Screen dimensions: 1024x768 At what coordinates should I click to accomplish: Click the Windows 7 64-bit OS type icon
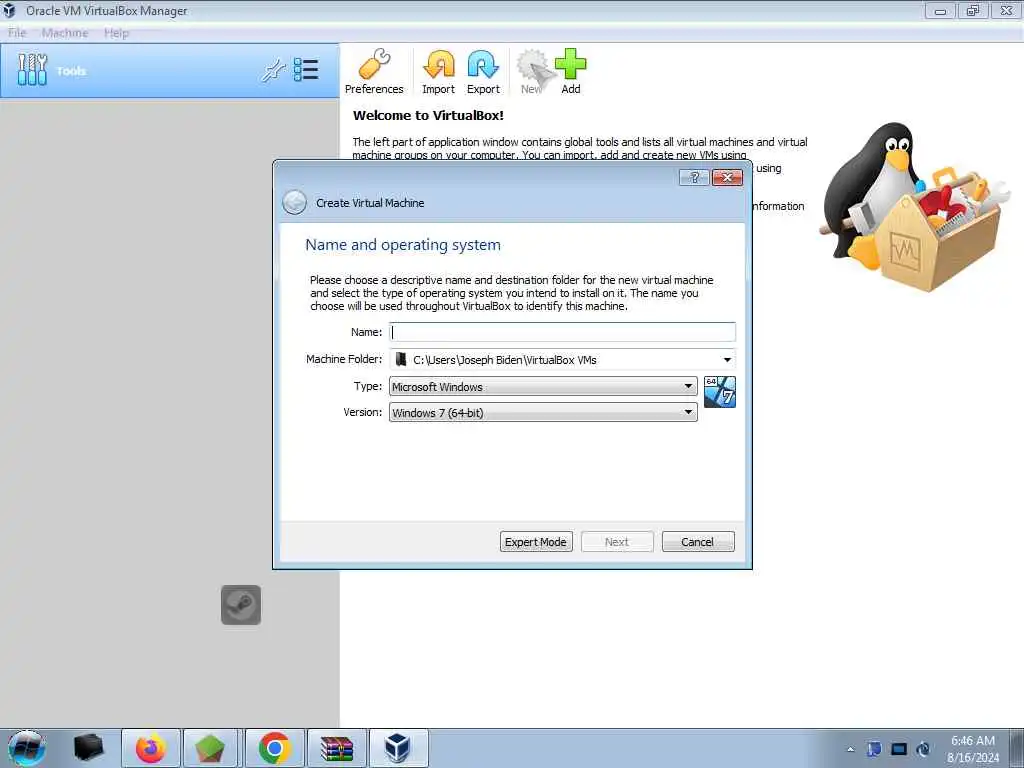click(x=720, y=392)
